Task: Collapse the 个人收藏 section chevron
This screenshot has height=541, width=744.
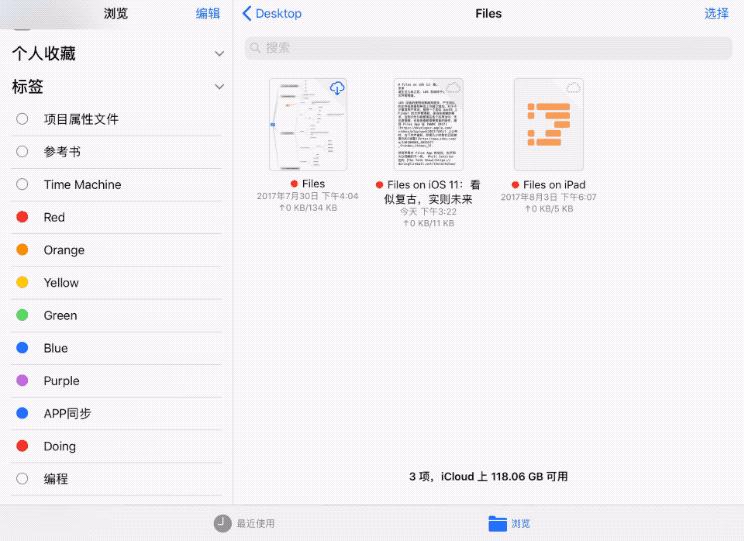Action: point(219,53)
